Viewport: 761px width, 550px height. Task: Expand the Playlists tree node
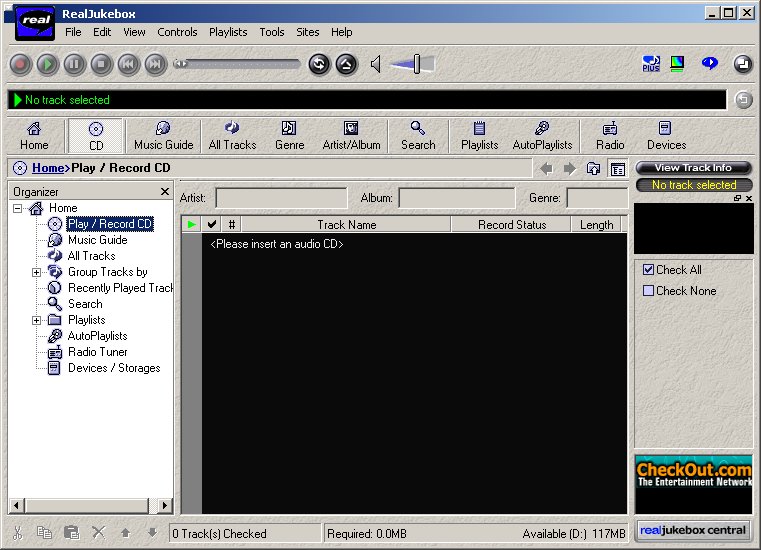click(37, 320)
